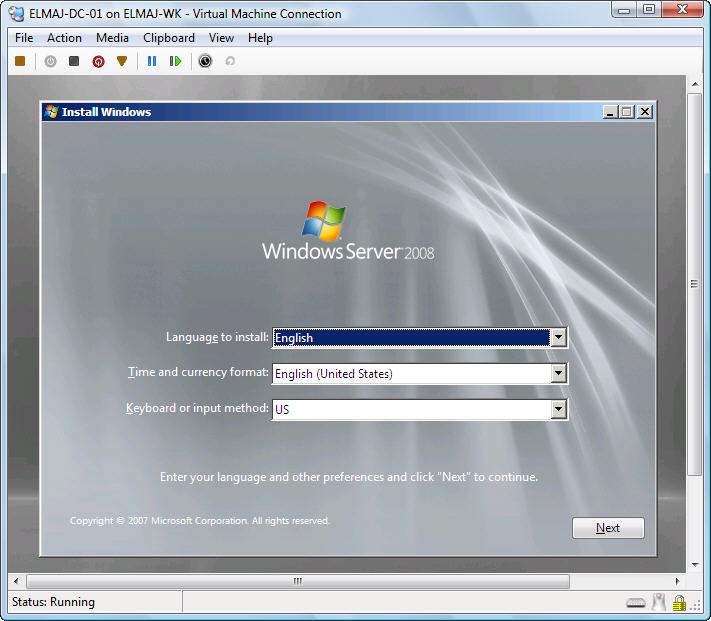Click the red Shut Down toolbar icon
The image size is (711, 621).
(98, 61)
